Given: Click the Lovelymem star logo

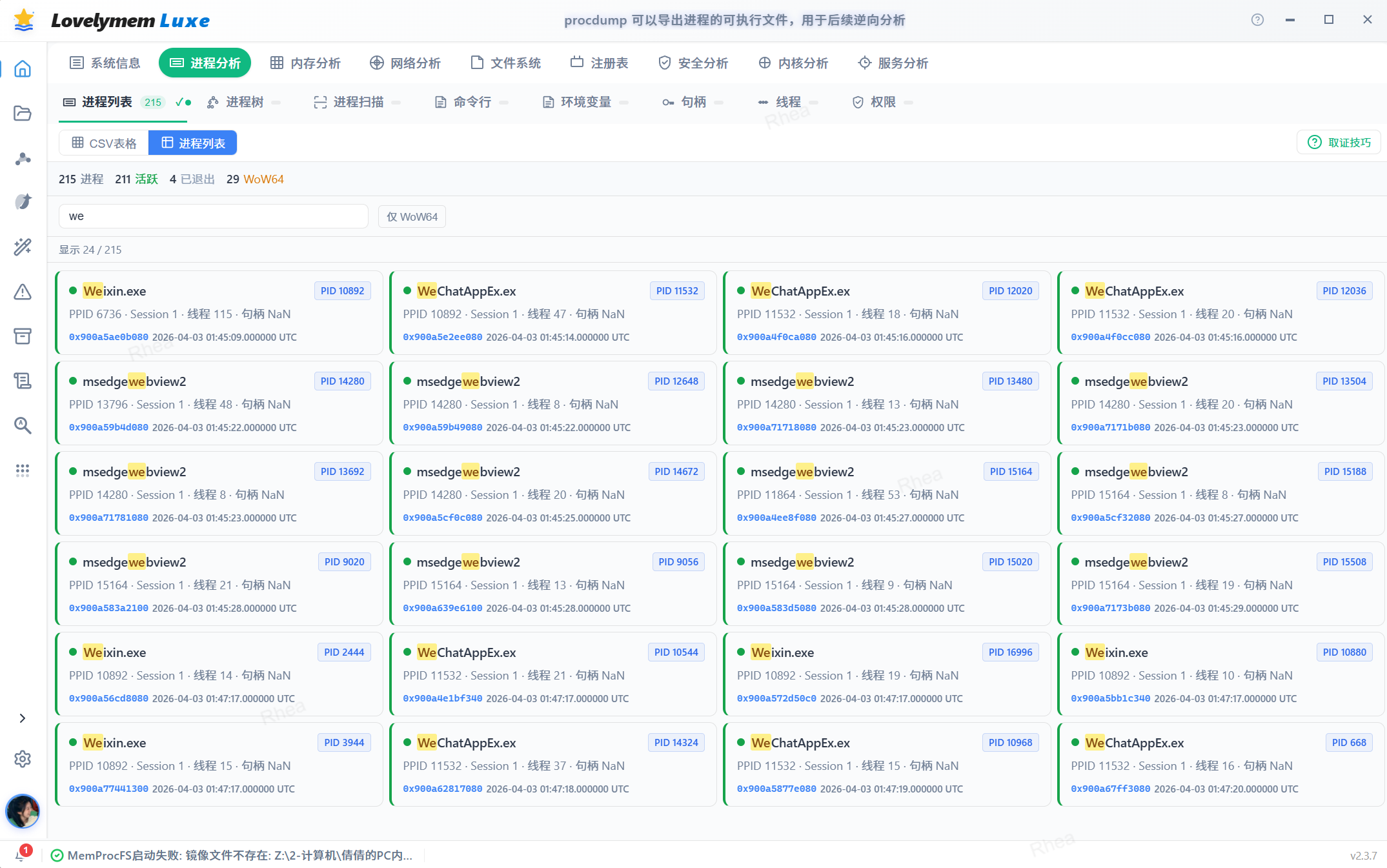Looking at the screenshot, I should tap(24, 20).
